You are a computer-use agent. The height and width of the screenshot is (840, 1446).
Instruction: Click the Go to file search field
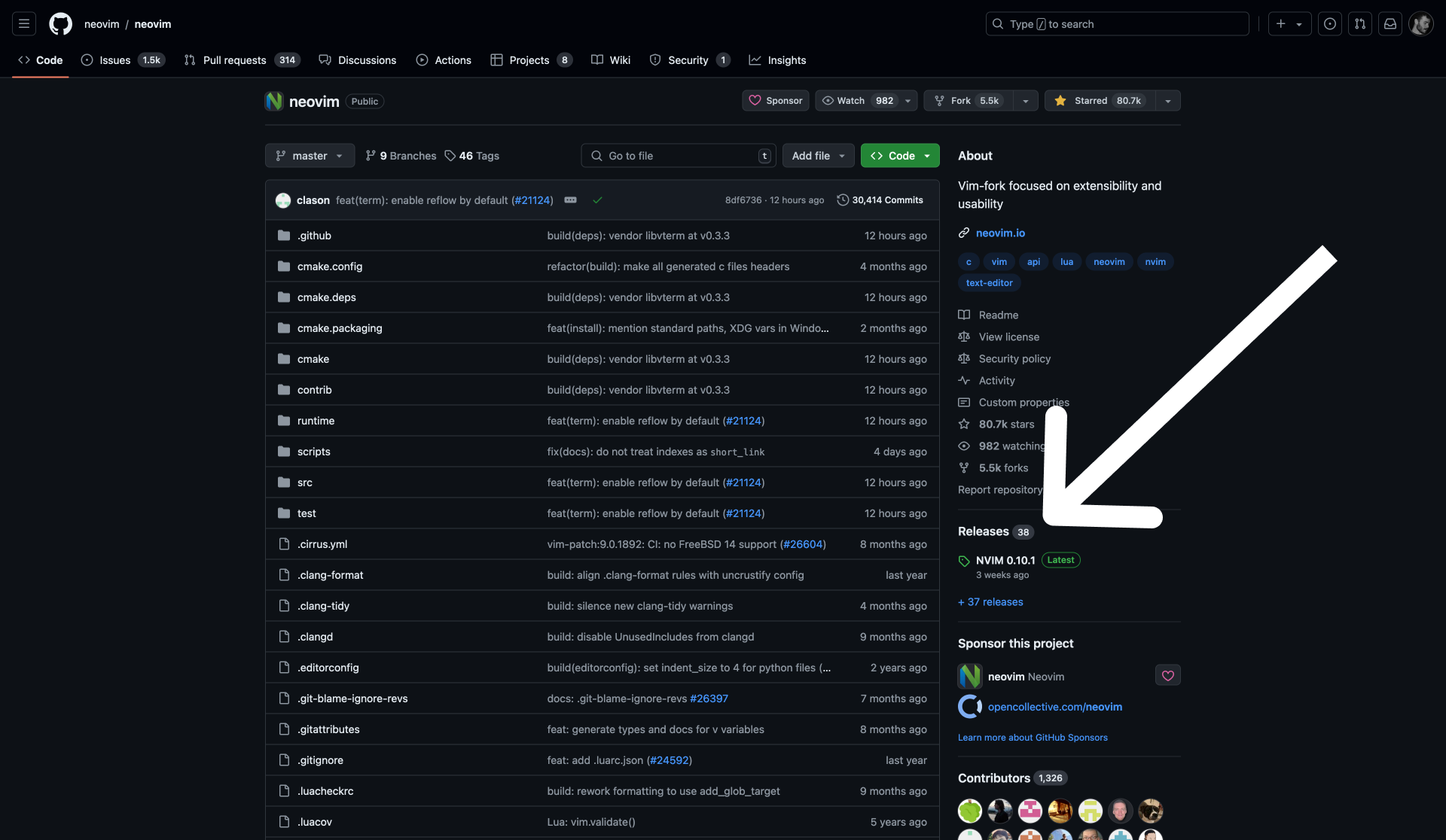coord(678,156)
